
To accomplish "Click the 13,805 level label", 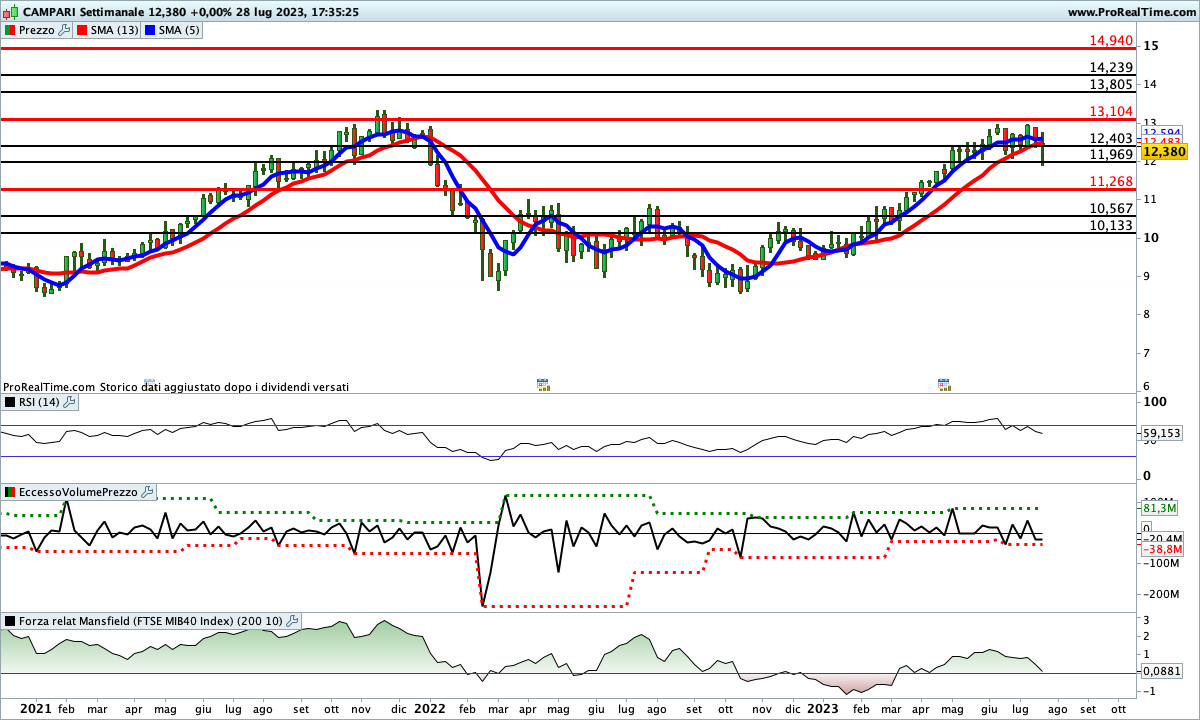I will [1111, 85].
